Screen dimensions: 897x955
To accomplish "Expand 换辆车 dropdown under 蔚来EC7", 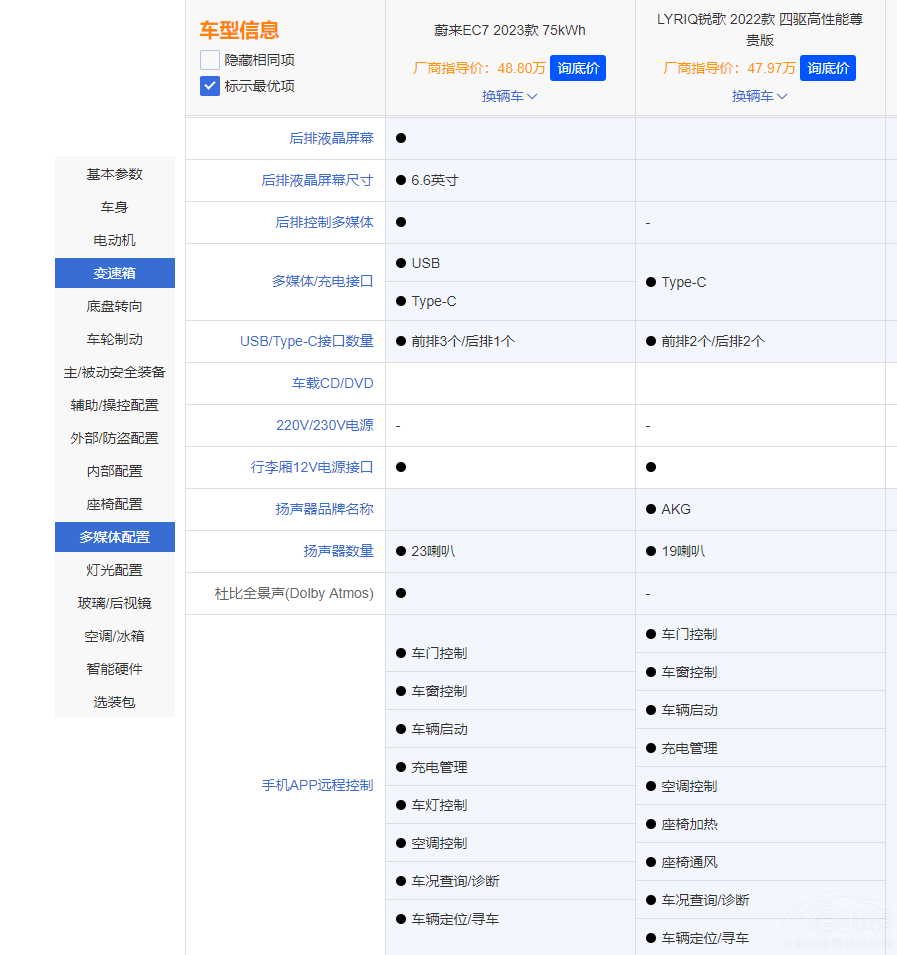I will point(510,96).
